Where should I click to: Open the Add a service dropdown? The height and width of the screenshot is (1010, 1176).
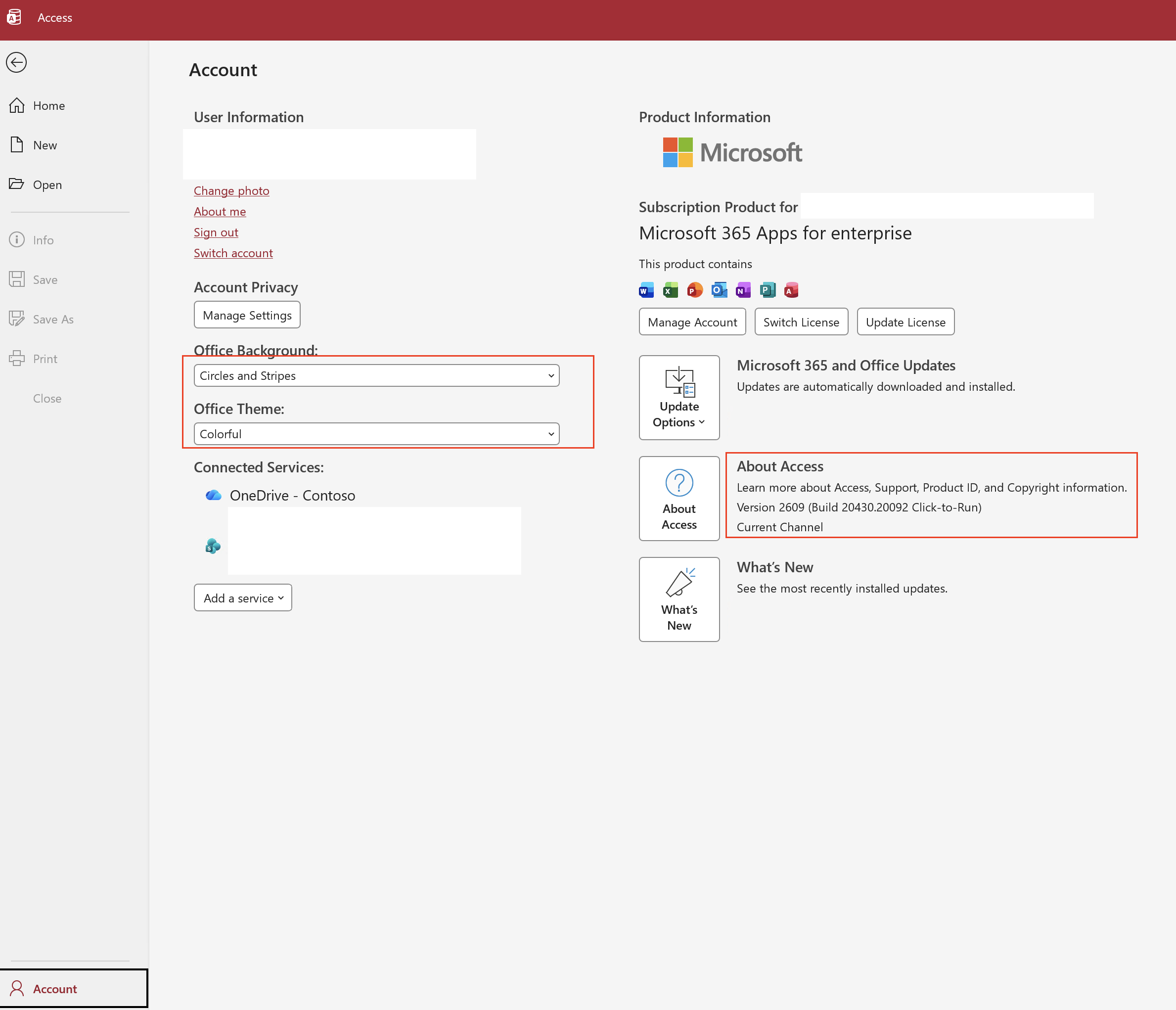click(243, 598)
